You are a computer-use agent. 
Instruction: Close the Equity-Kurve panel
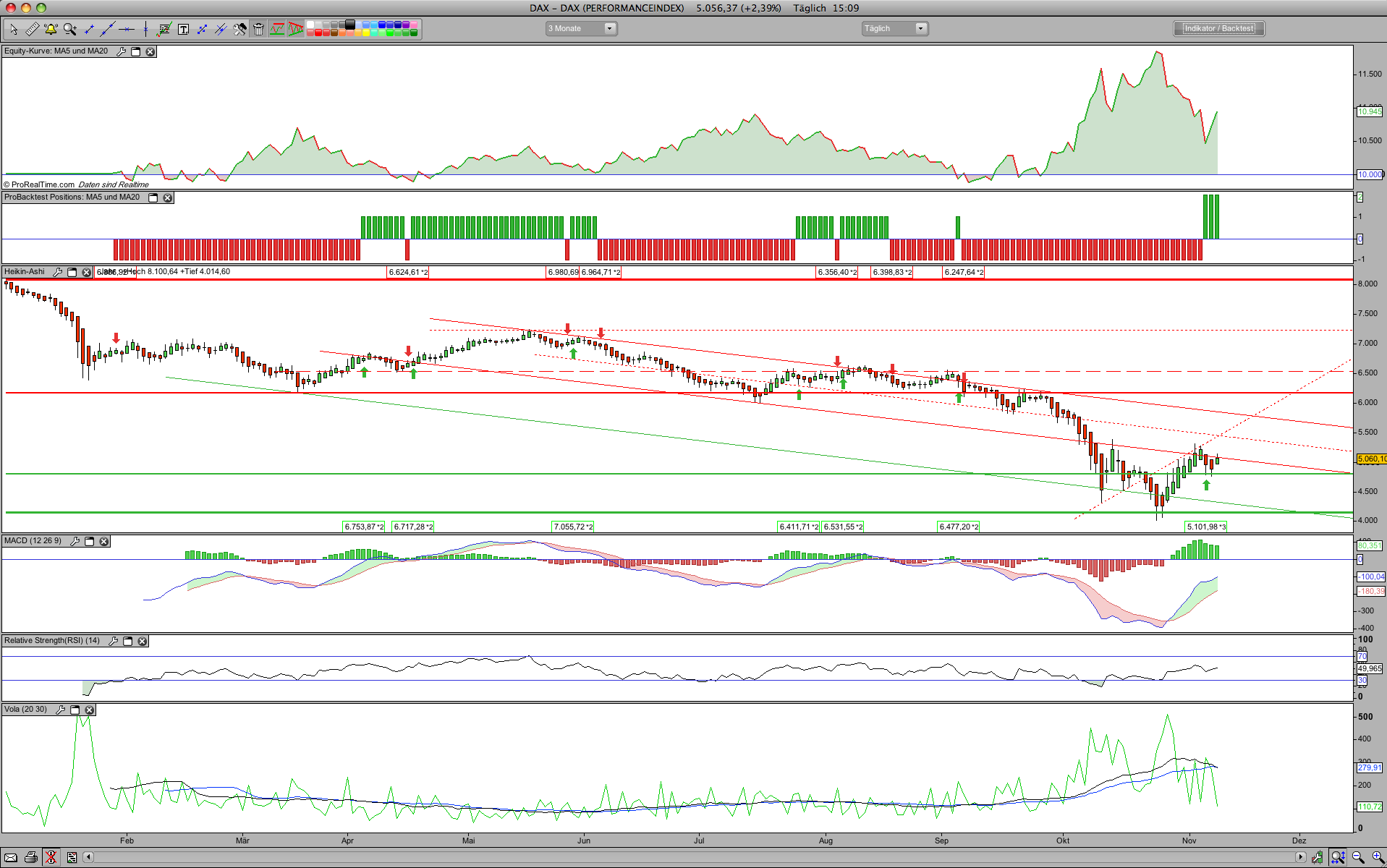(150, 51)
